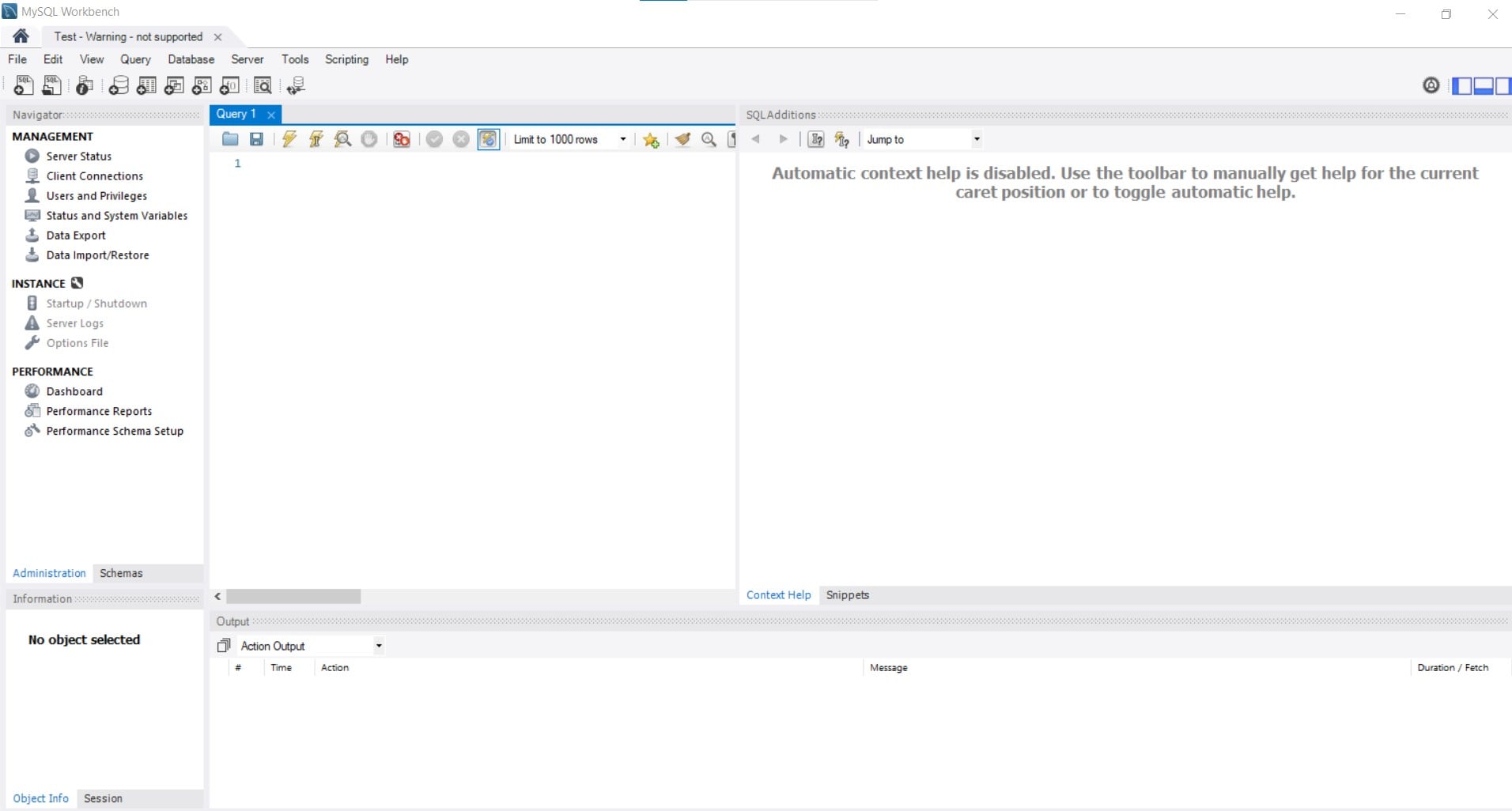This screenshot has height=811, width=1512.
Task: Open Status and System Variables
Action: (116, 216)
